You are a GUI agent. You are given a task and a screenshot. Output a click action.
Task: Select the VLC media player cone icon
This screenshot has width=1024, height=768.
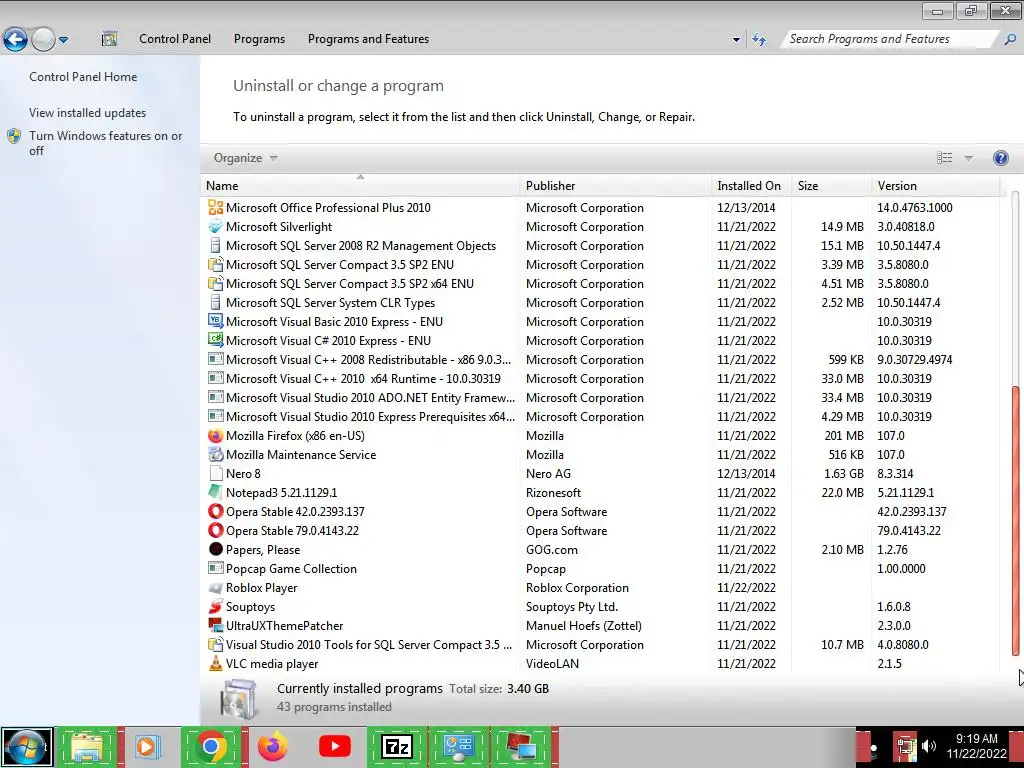point(216,664)
